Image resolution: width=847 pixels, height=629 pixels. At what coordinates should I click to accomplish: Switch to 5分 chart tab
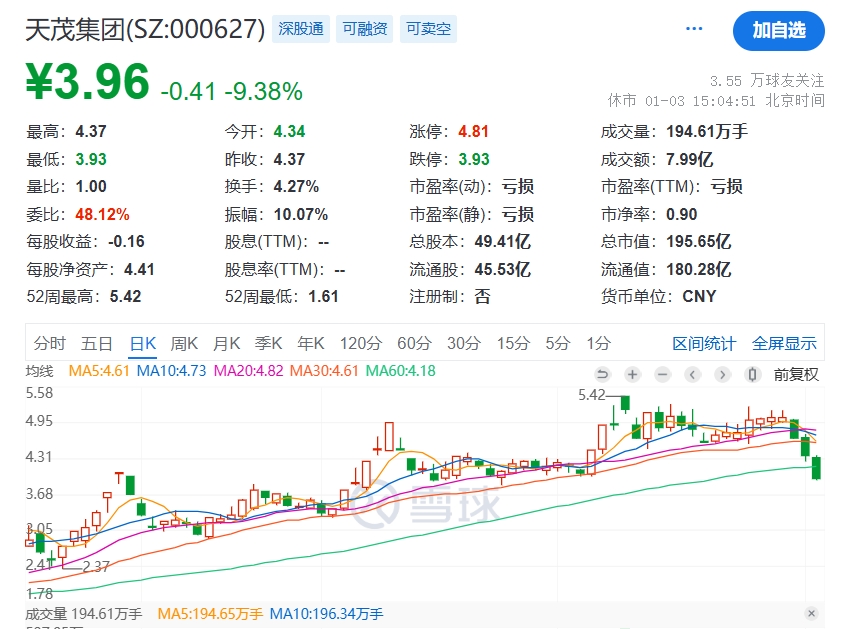click(558, 343)
